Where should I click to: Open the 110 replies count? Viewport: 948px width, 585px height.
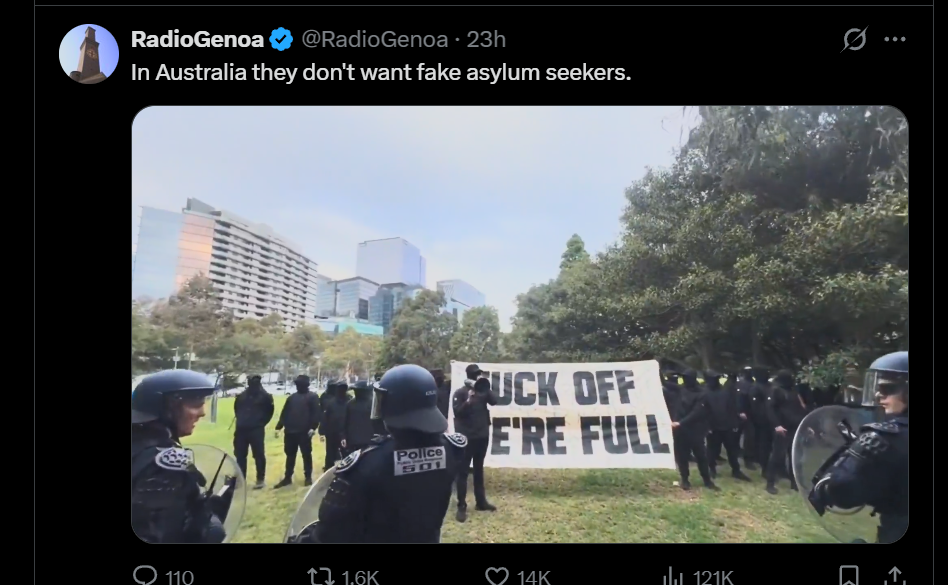coord(179,577)
